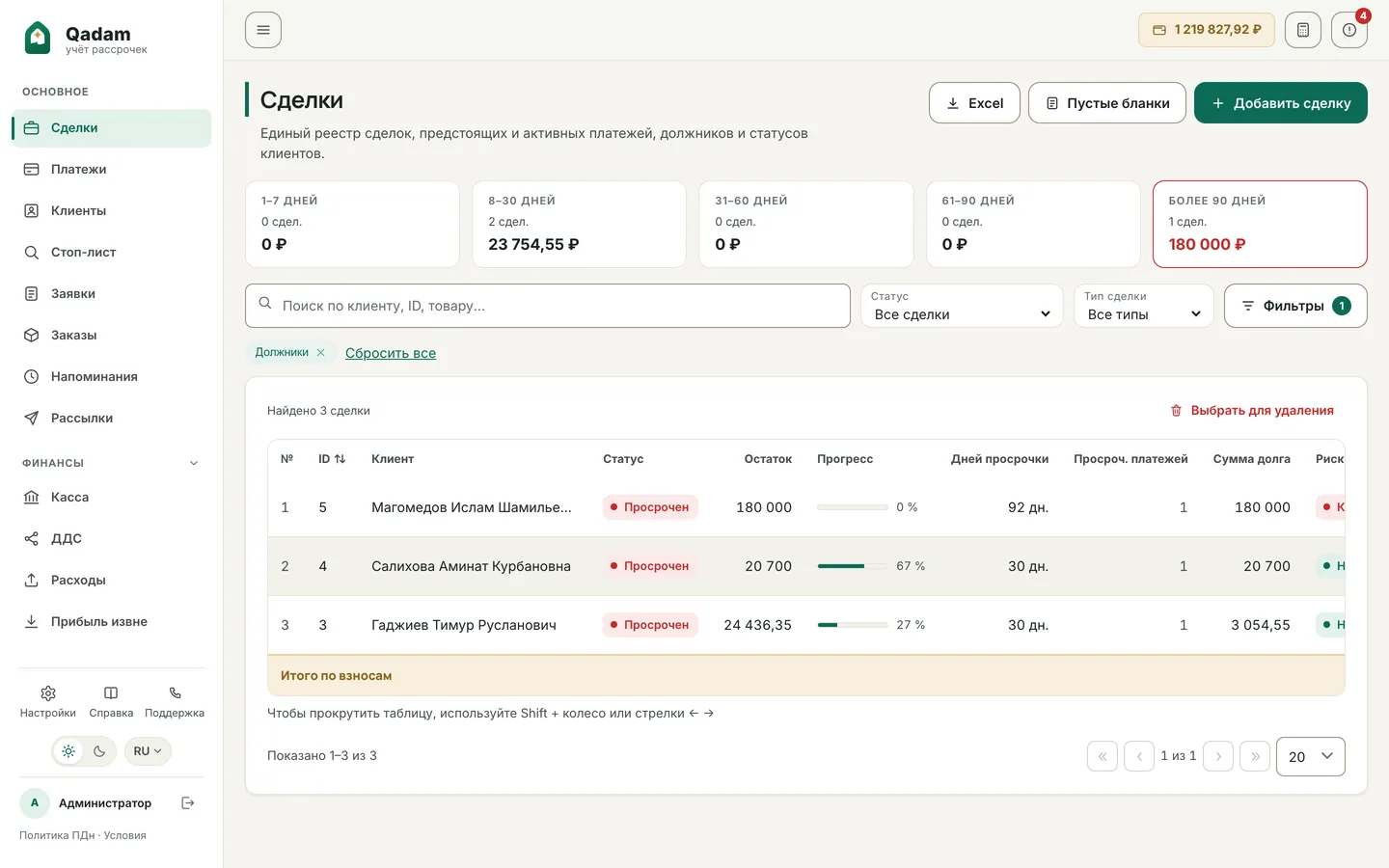Open notifications alert icon with badge
This screenshot has width=1389, height=868.
click(1348, 30)
